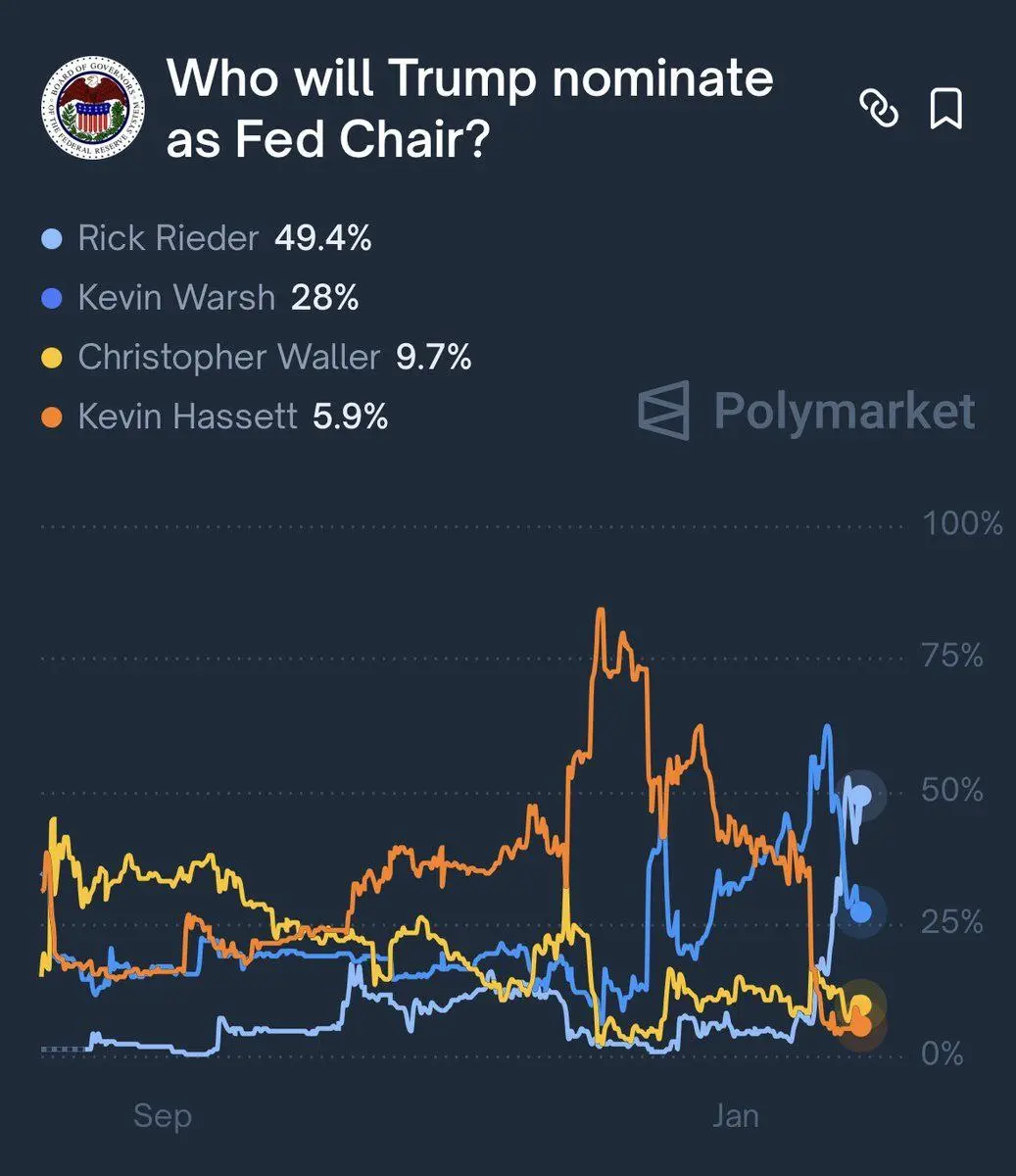Click Christopher Waller's yellow legend dot
The image size is (1016, 1176).
(x=54, y=358)
